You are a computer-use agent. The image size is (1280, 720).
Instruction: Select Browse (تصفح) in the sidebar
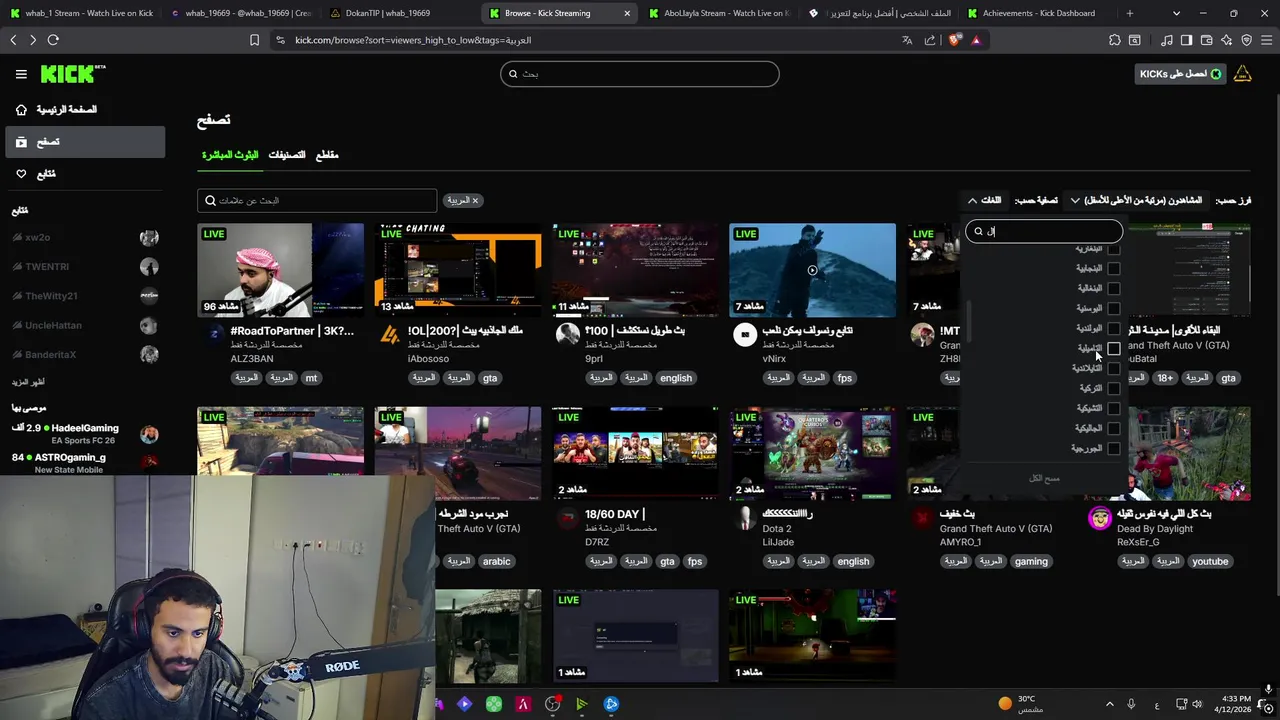[x=84, y=142]
